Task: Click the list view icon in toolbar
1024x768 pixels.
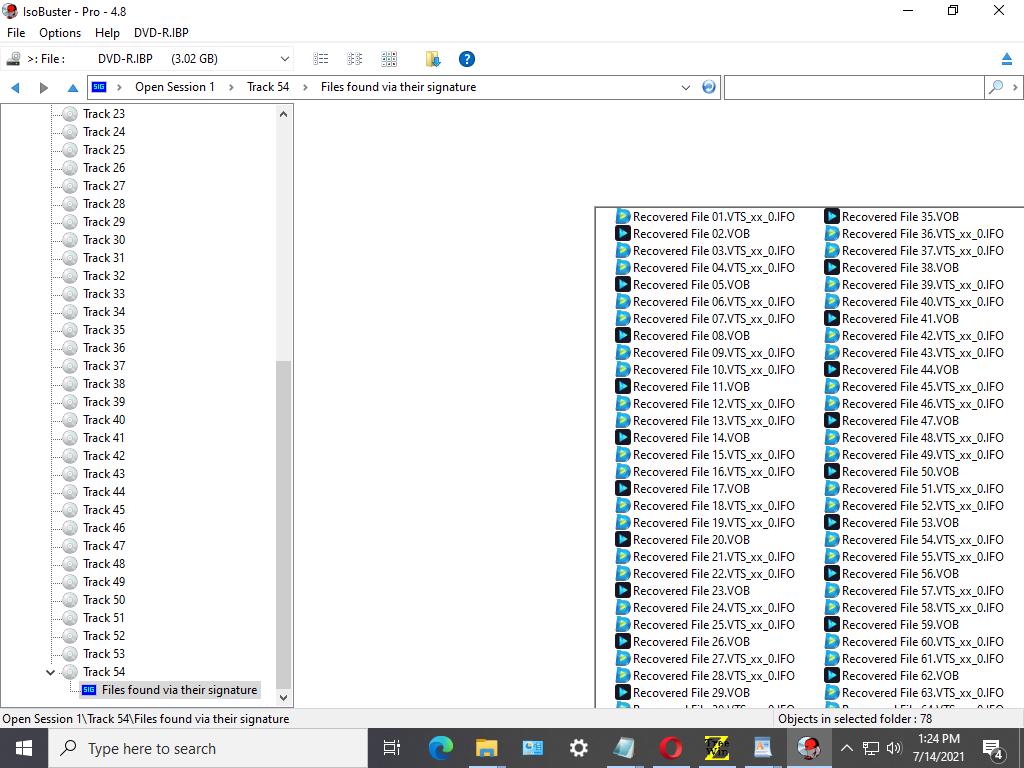Action: [321, 59]
